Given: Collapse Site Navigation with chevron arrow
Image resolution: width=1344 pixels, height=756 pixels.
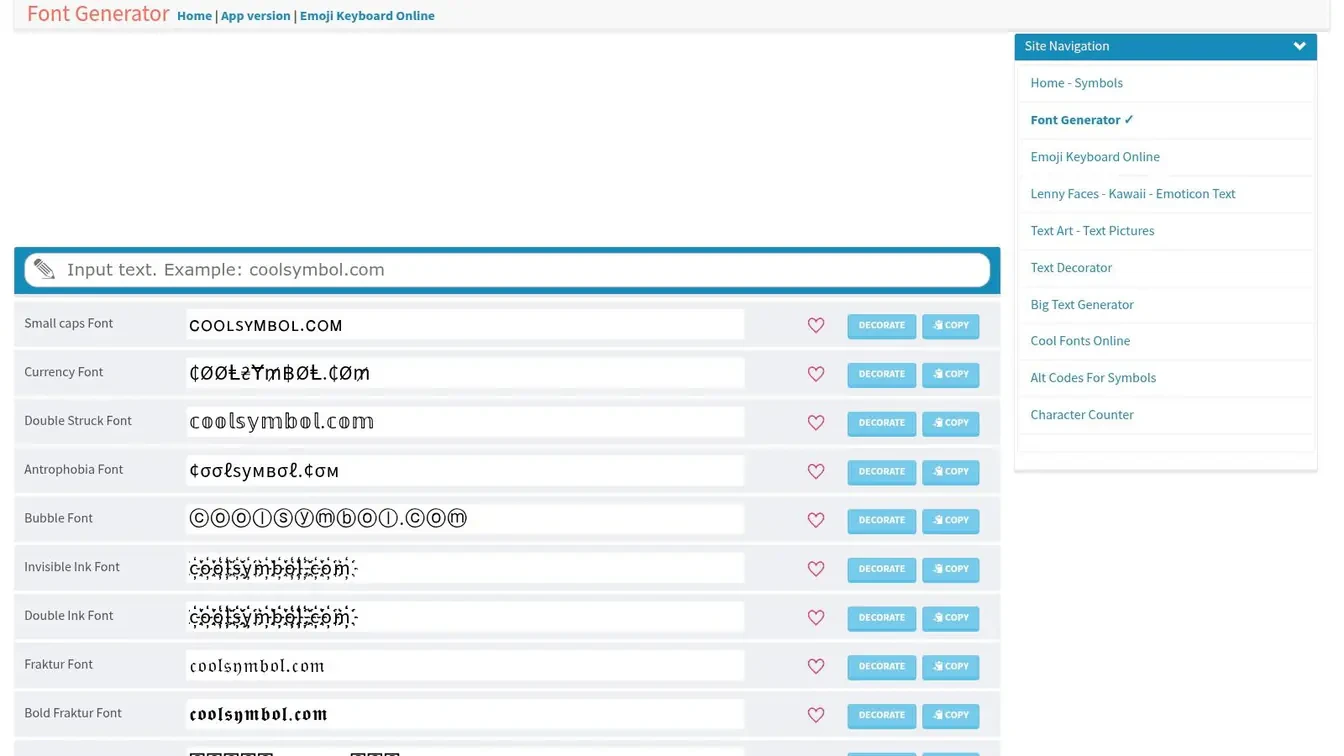Looking at the screenshot, I should point(1299,46).
